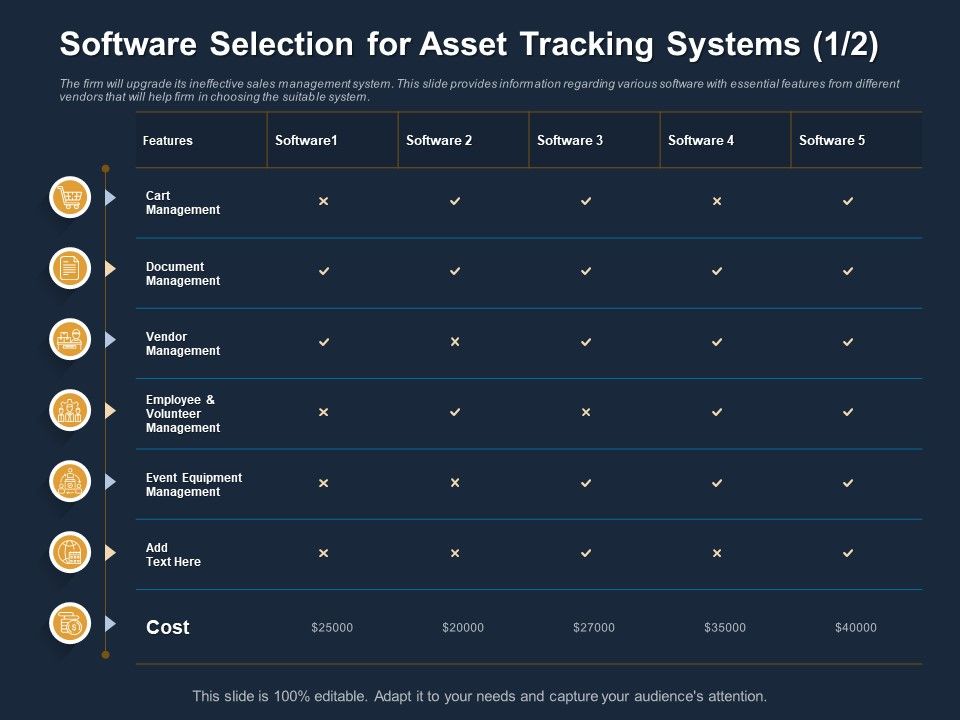Click the cross mark for Event Equipment under Software1
The width and height of the screenshot is (960, 720).
click(x=323, y=483)
